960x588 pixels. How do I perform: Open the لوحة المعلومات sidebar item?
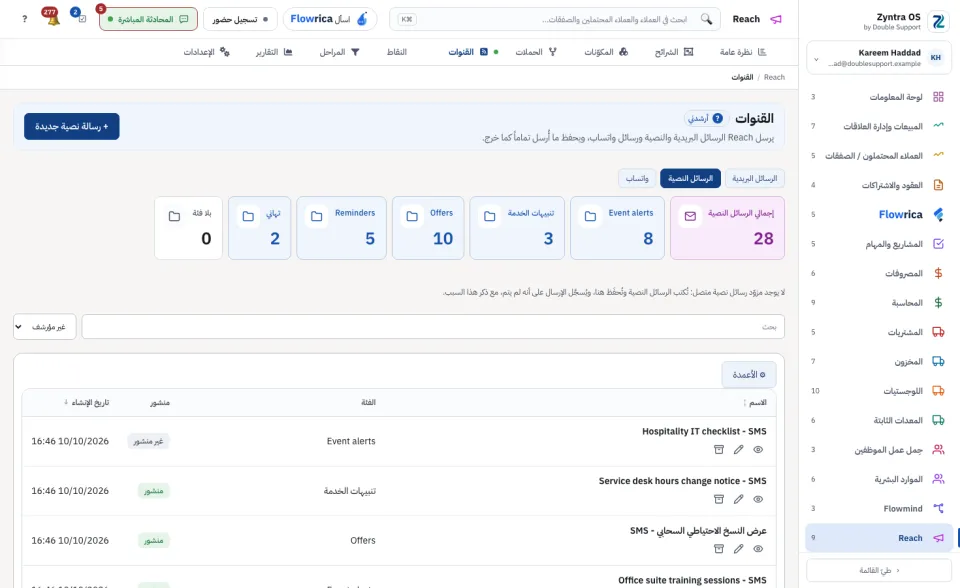pyautogui.click(x=878, y=97)
